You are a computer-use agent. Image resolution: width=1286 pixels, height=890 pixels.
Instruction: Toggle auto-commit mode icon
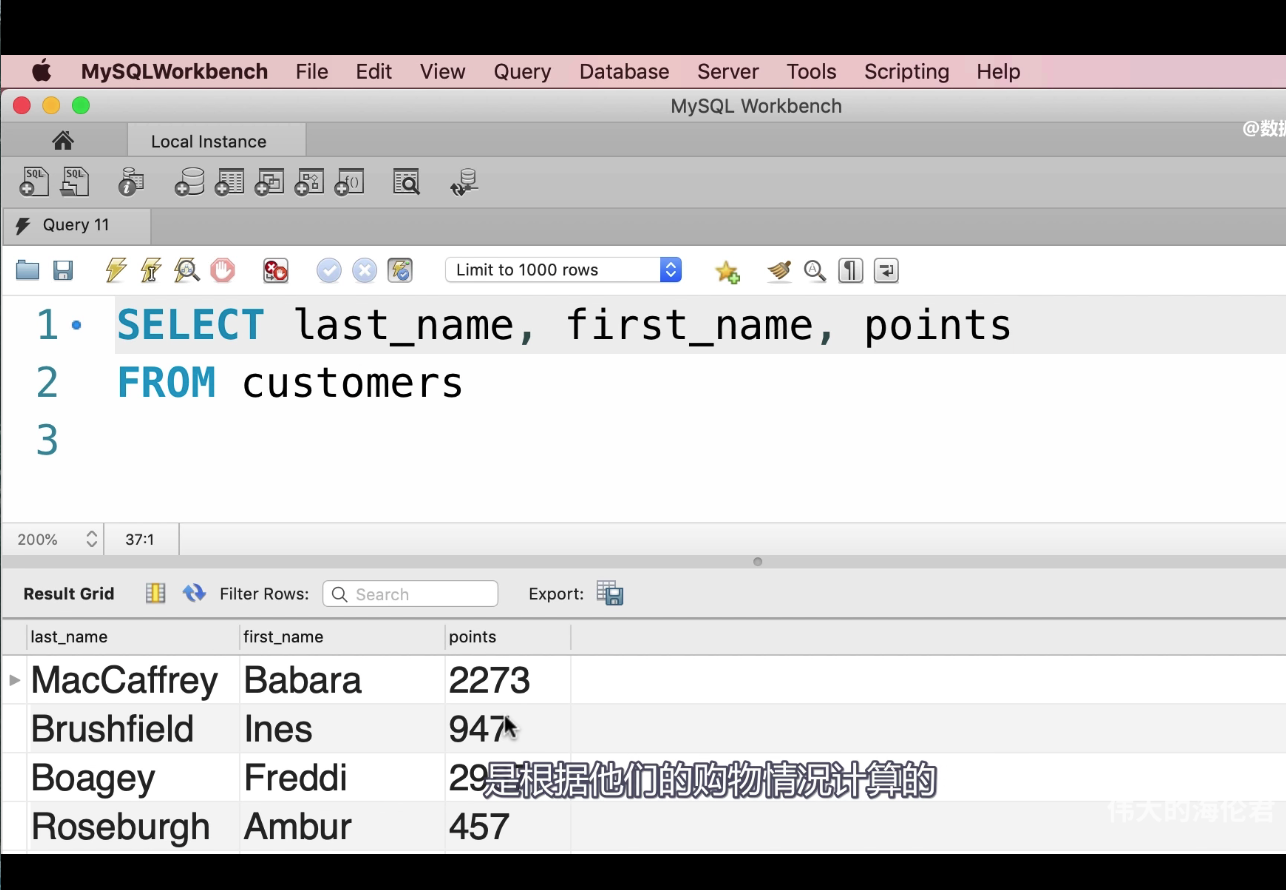[400, 270]
